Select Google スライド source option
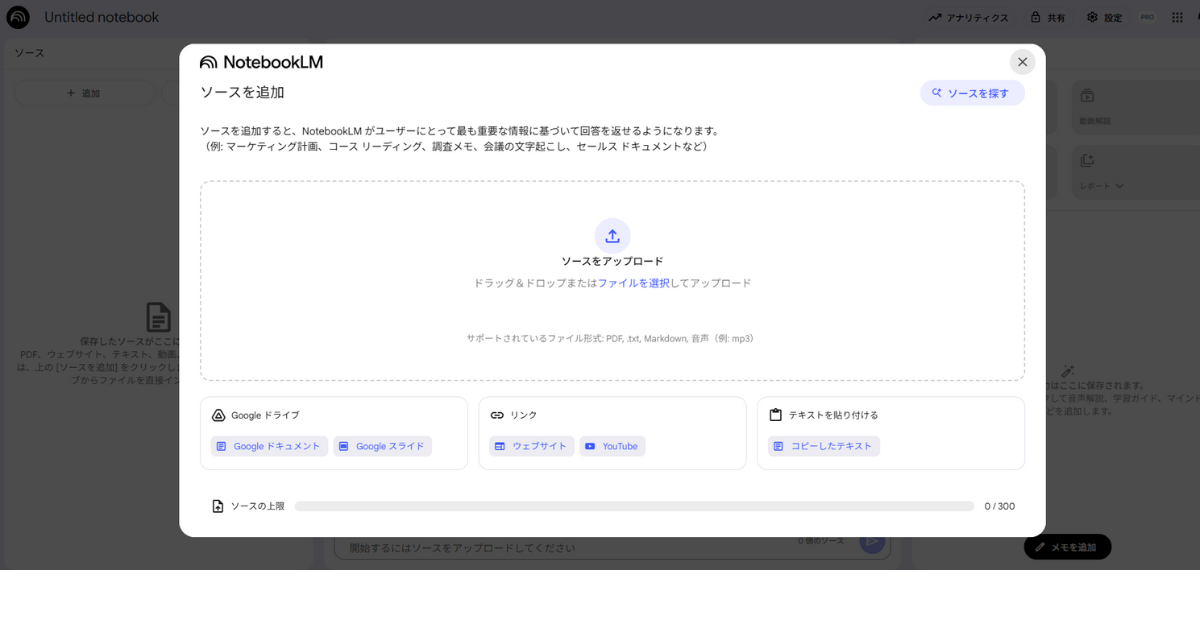The width and height of the screenshot is (1200, 628). [382, 446]
